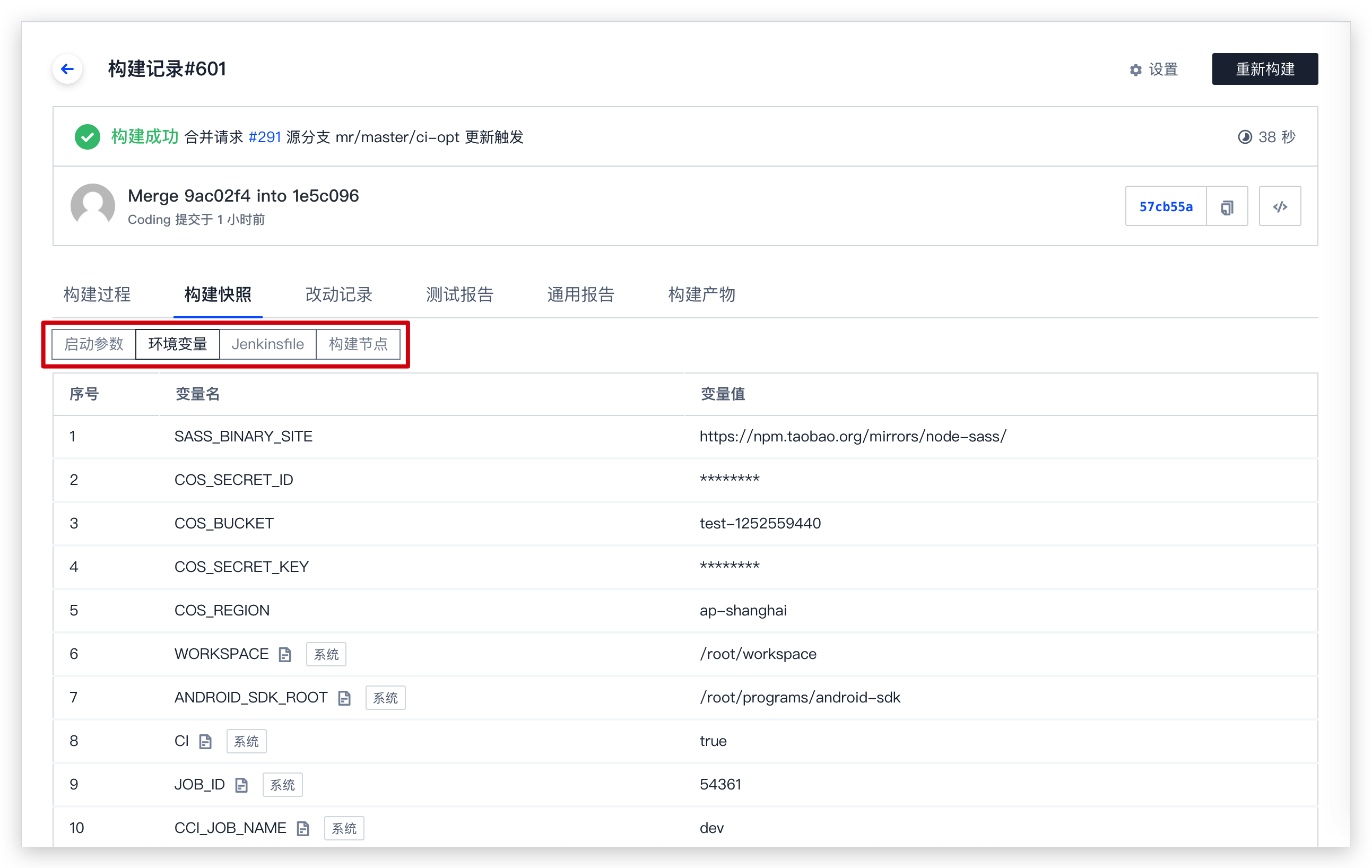
Task: Click the green build success checkmark icon
Action: (87, 137)
